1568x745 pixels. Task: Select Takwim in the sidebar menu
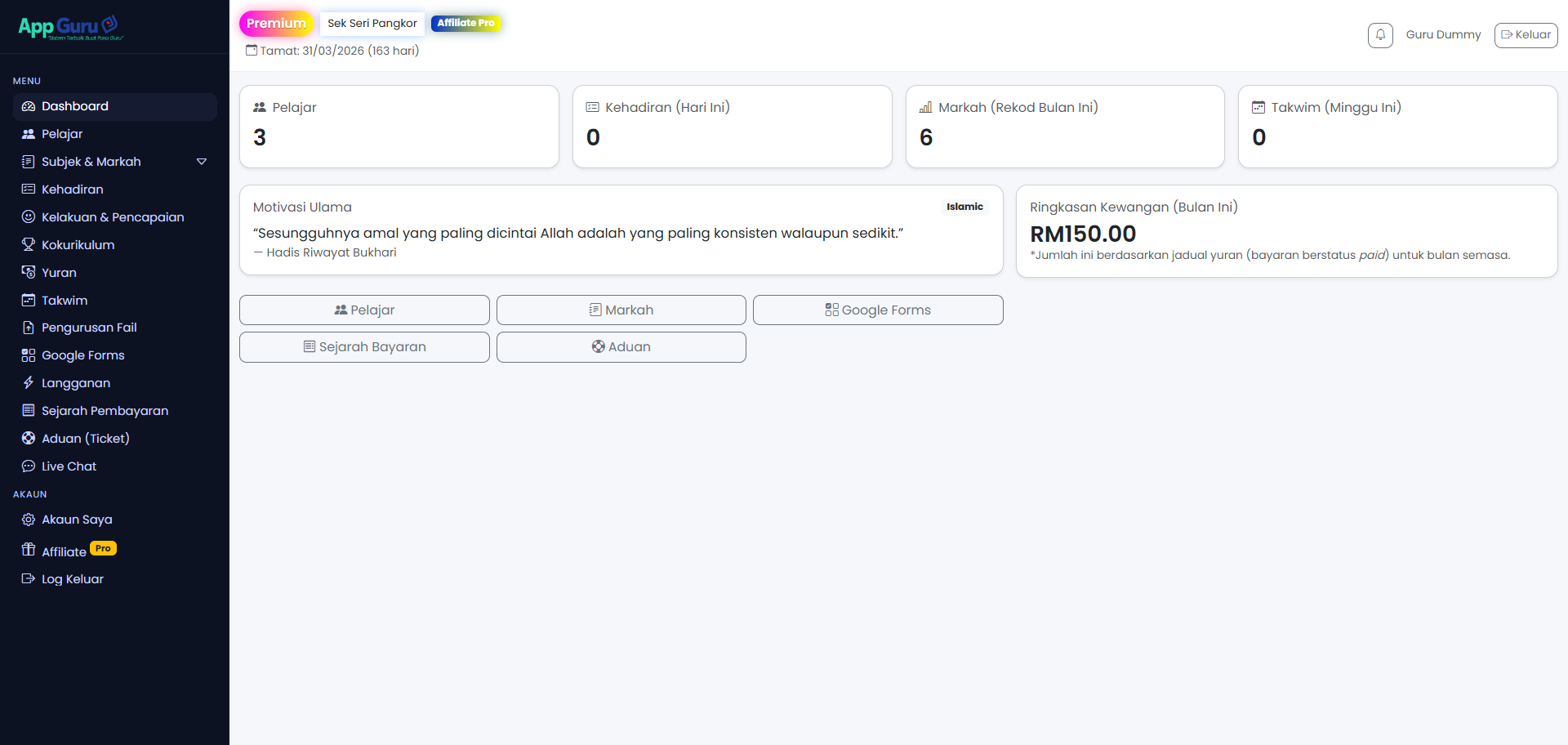coord(65,301)
